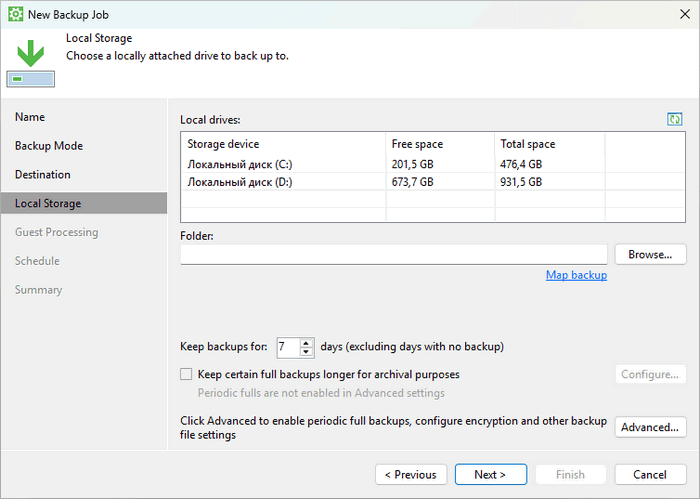Go to the Backup Mode step
Viewport: 700px width, 499px height.
pyautogui.click(x=49, y=146)
